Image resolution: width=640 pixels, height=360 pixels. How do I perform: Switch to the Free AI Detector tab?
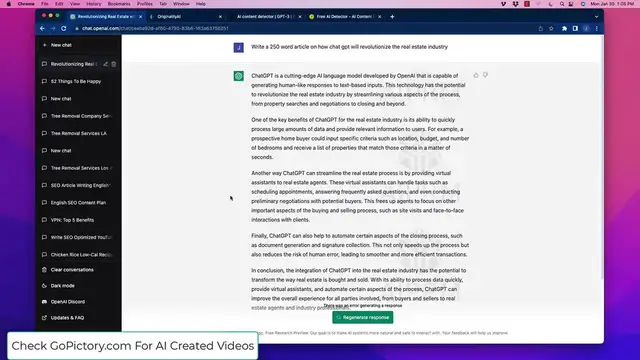tap(345, 17)
